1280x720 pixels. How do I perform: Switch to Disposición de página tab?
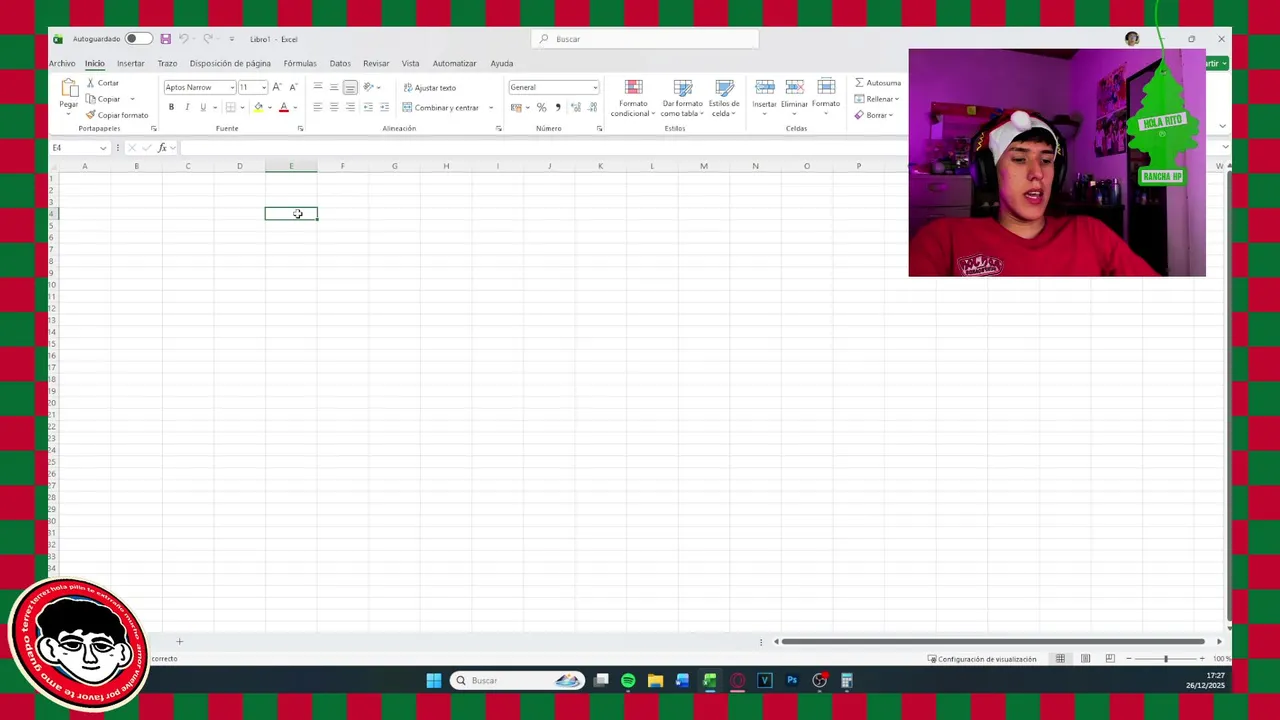coord(230,63)
